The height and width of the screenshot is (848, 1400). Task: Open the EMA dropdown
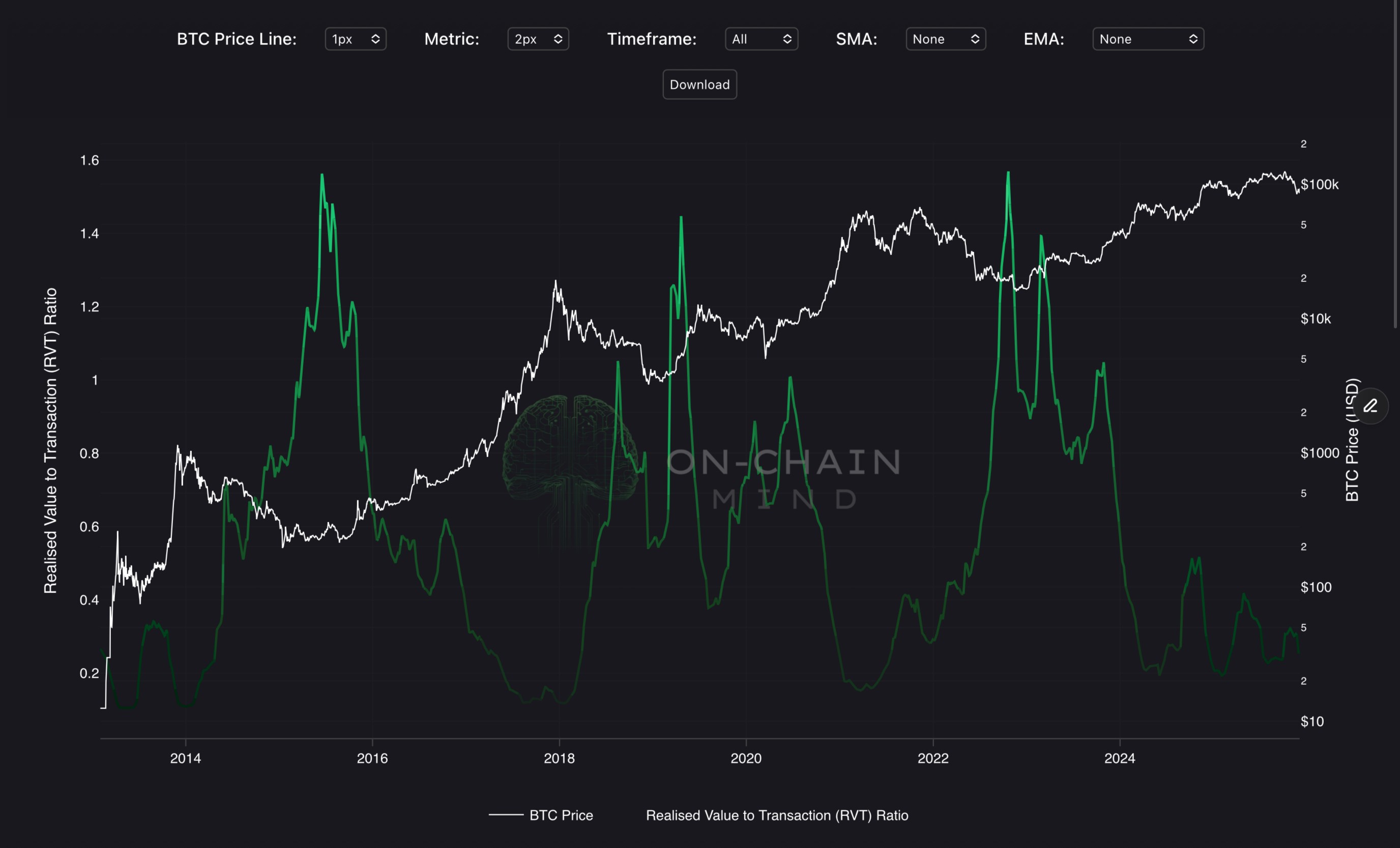1147,39
